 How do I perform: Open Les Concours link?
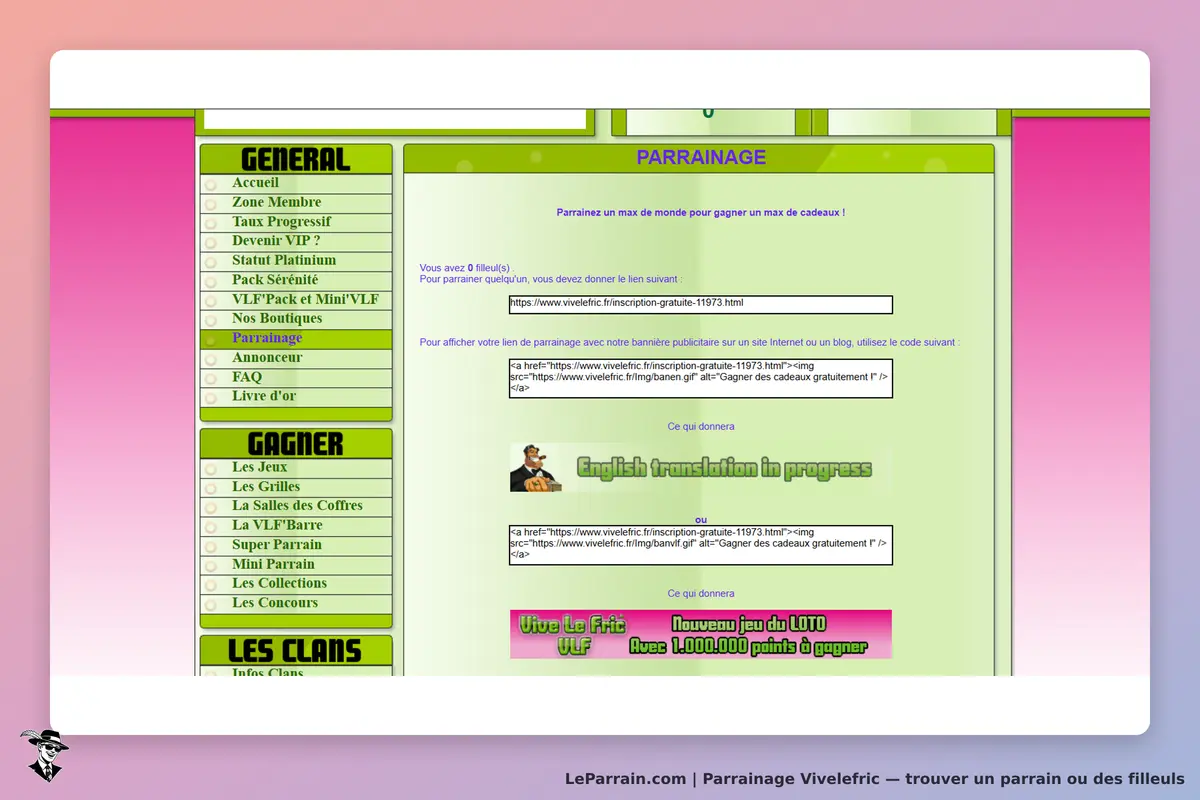275,603
